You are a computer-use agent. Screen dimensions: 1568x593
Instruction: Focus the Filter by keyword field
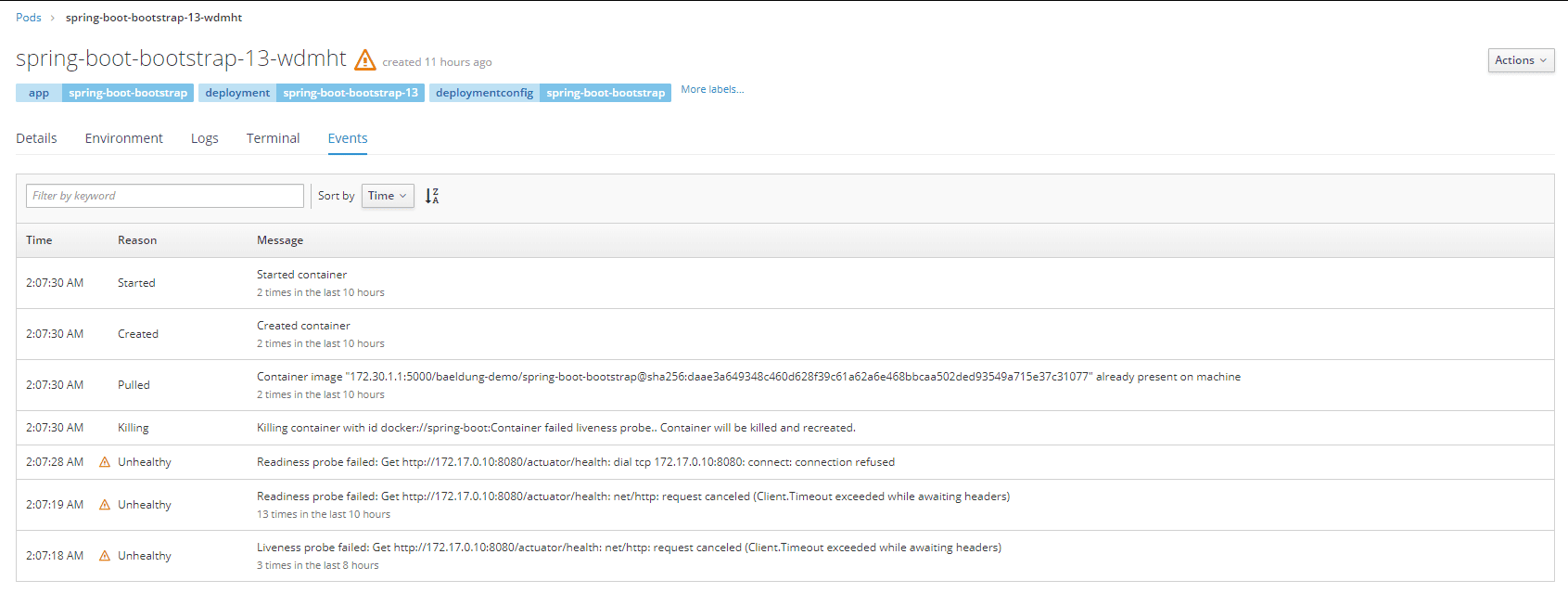click(165, 196)
